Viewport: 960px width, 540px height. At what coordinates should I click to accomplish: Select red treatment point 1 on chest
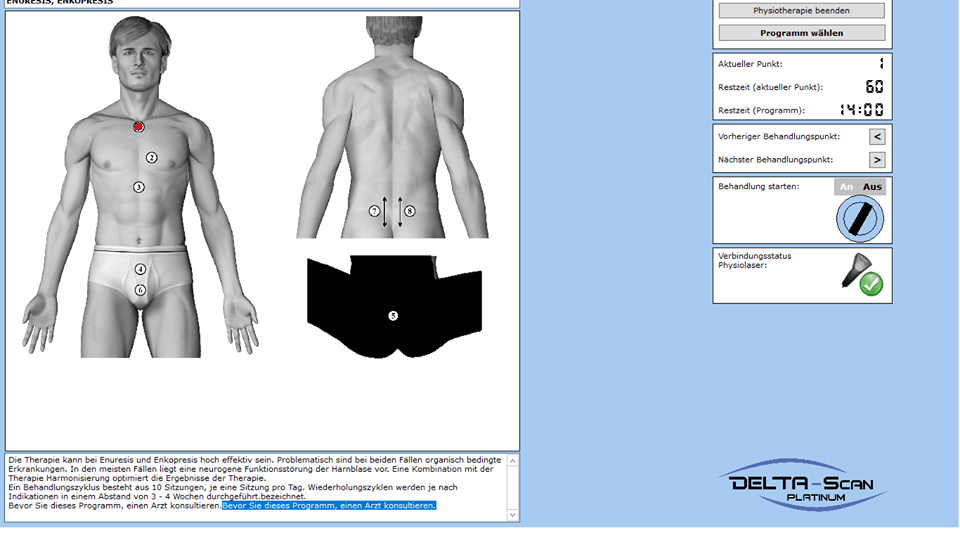pyautogui.click(x=138, y=127)
